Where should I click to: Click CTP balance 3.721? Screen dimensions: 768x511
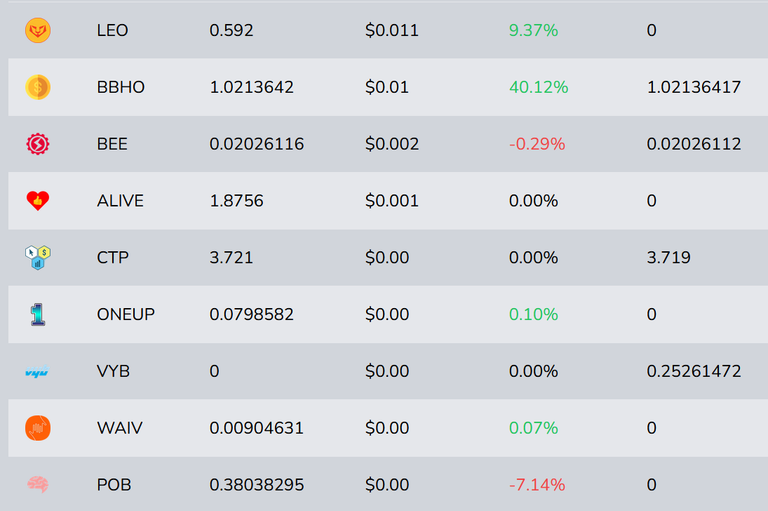tap(231, 258)
